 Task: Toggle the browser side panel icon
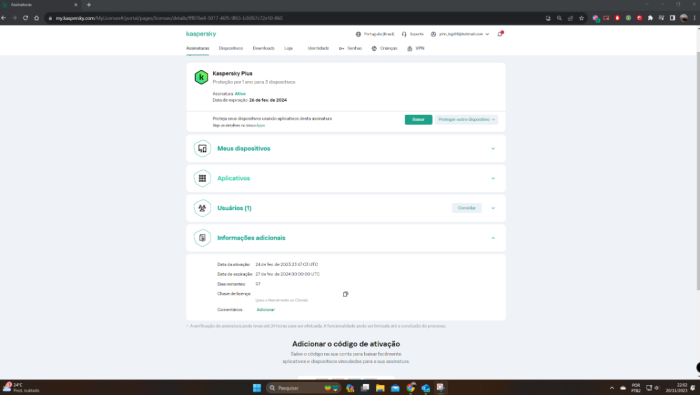[672, 18]
